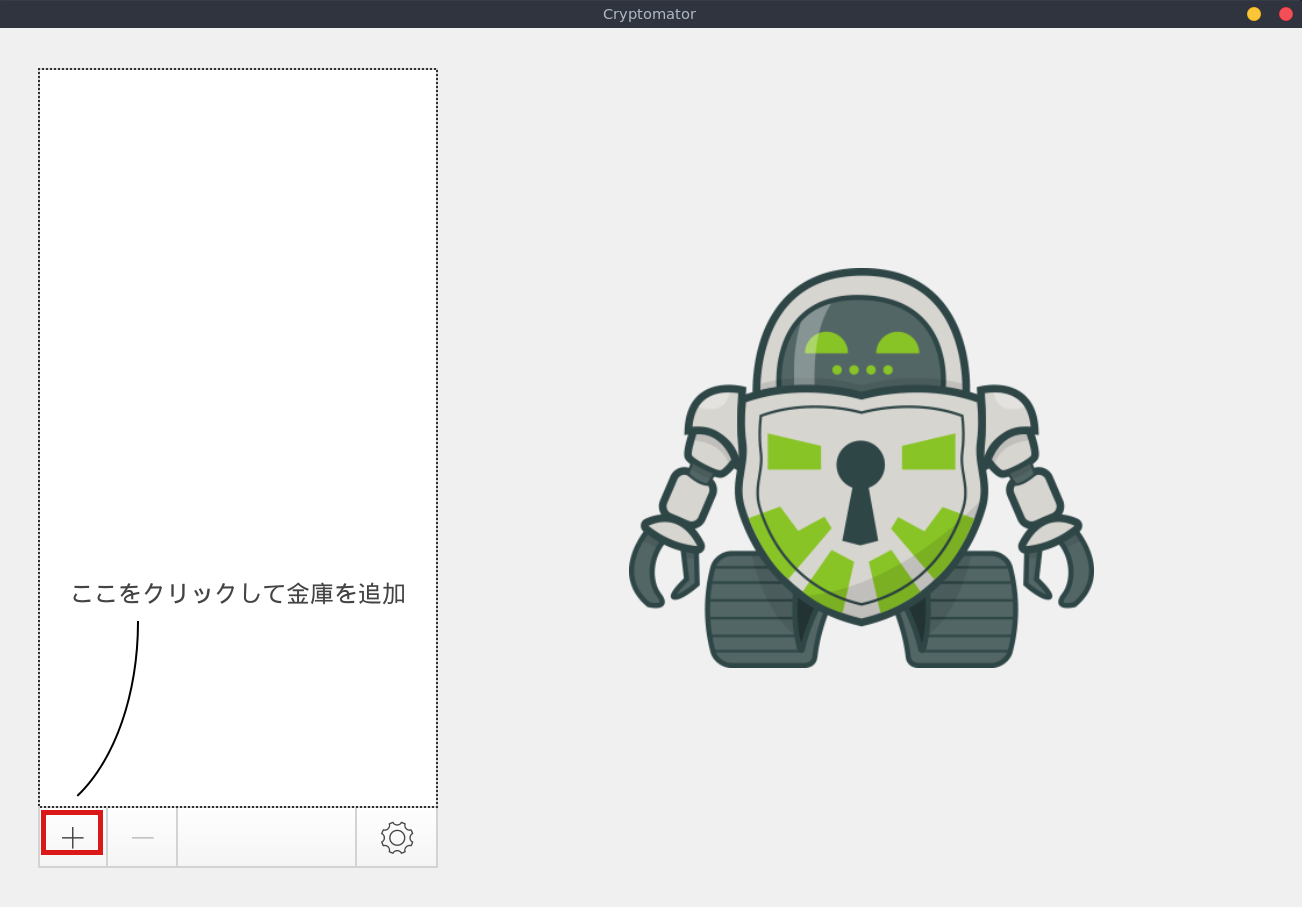This screenshot has height=907, width=1302.
Task: Minimize the window with the yellow button
Action: 1254,14
